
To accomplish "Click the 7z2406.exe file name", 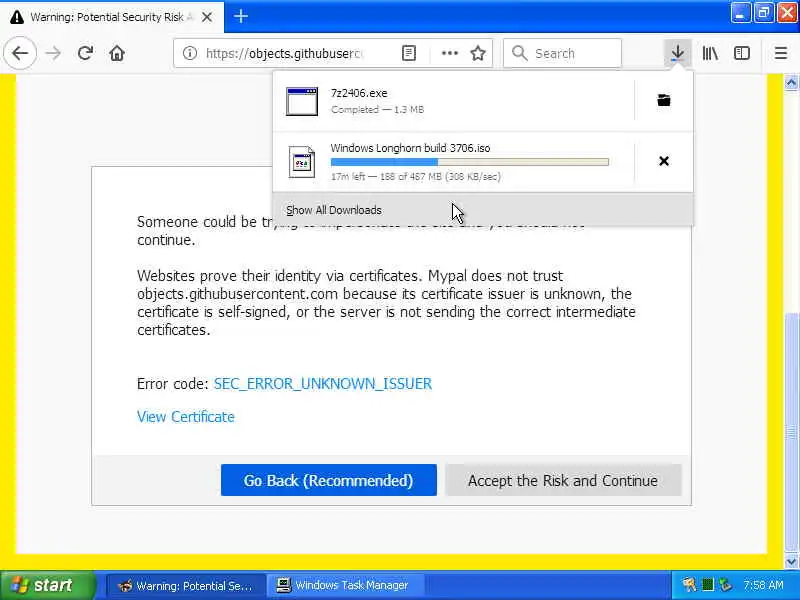I will coord(359,93).
